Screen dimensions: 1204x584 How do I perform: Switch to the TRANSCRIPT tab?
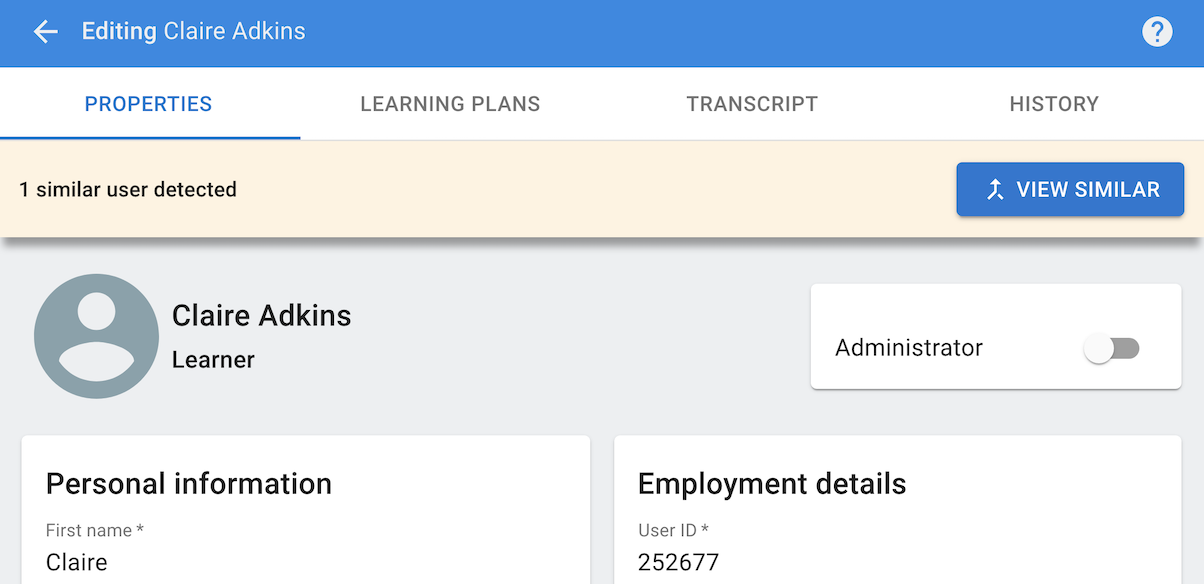[x=752, y=103]
